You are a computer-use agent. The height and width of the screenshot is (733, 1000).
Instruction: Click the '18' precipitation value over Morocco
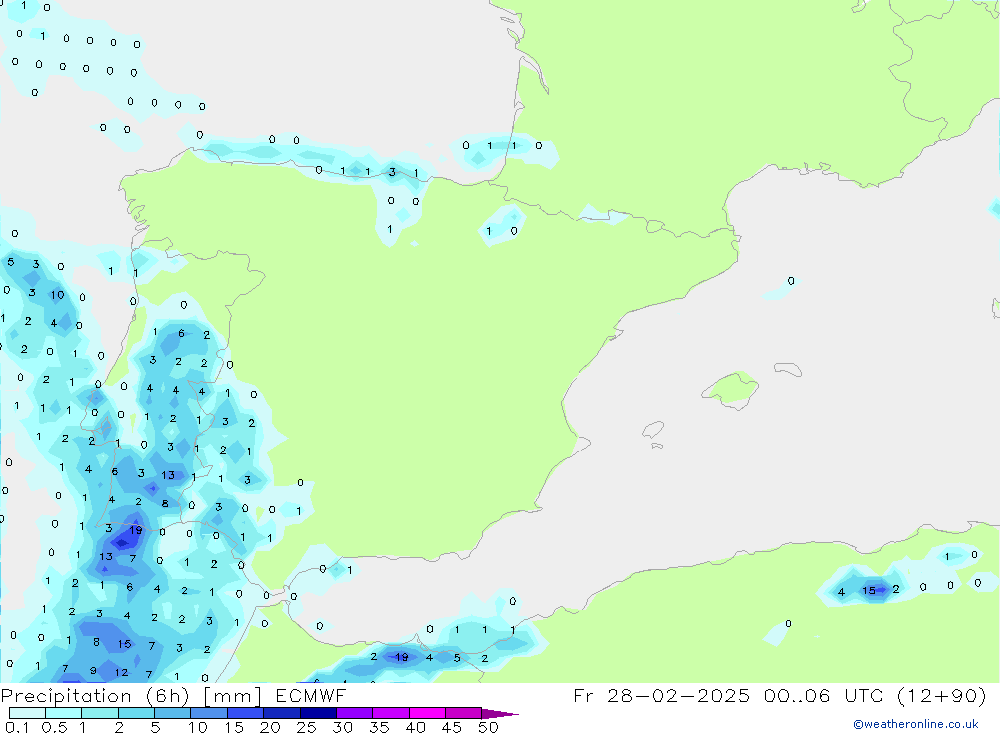(x=401, y=656)
